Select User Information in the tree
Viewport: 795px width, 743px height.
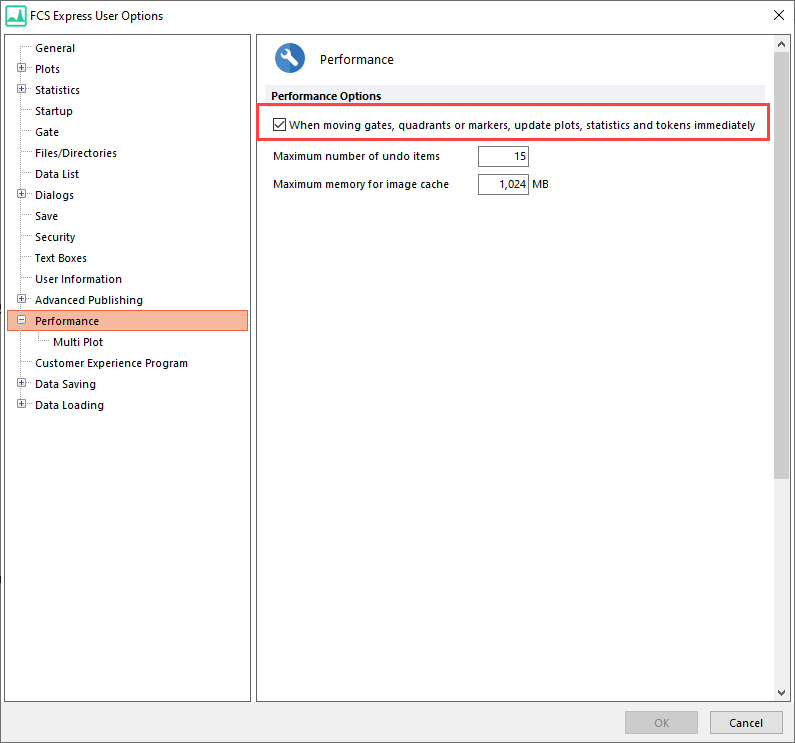point(78,279)
